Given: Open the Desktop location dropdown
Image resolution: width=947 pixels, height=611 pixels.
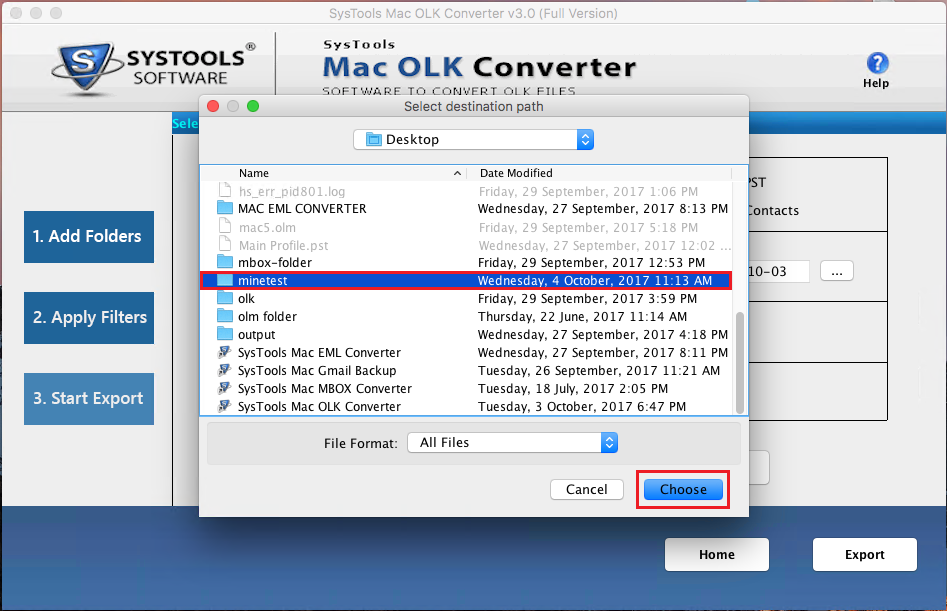Looking at the screenshot, I should pyautogui.click(x=474, y=139).
